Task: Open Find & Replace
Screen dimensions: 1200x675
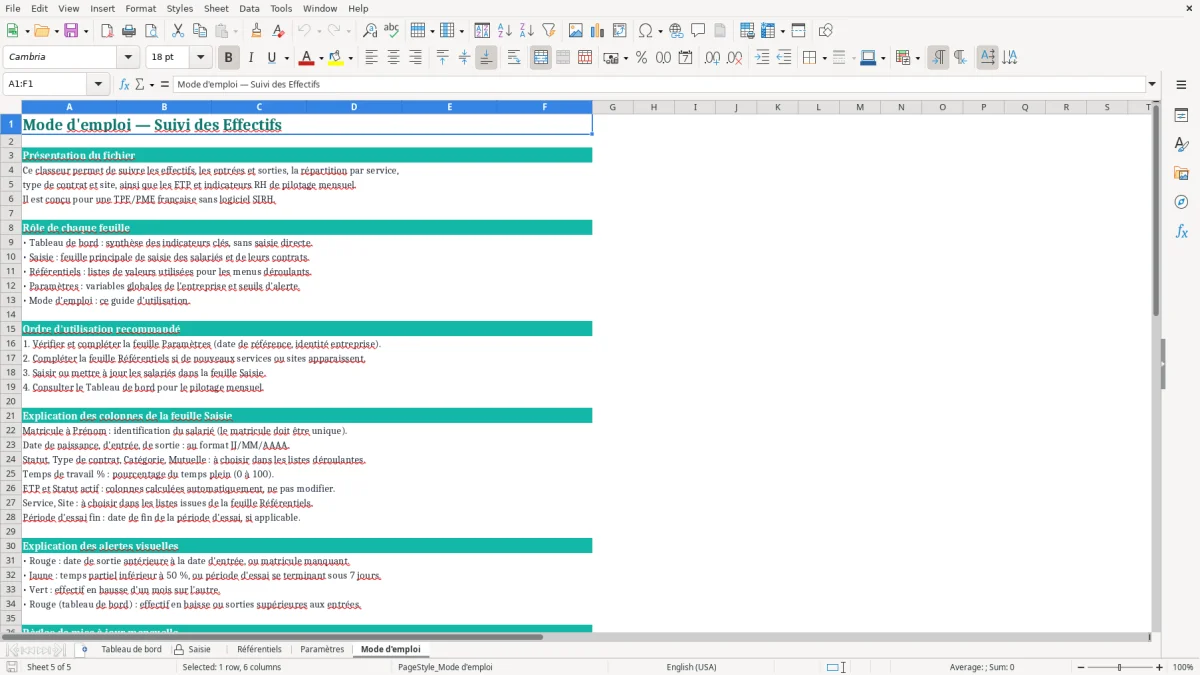Action: tap(370, 31)
